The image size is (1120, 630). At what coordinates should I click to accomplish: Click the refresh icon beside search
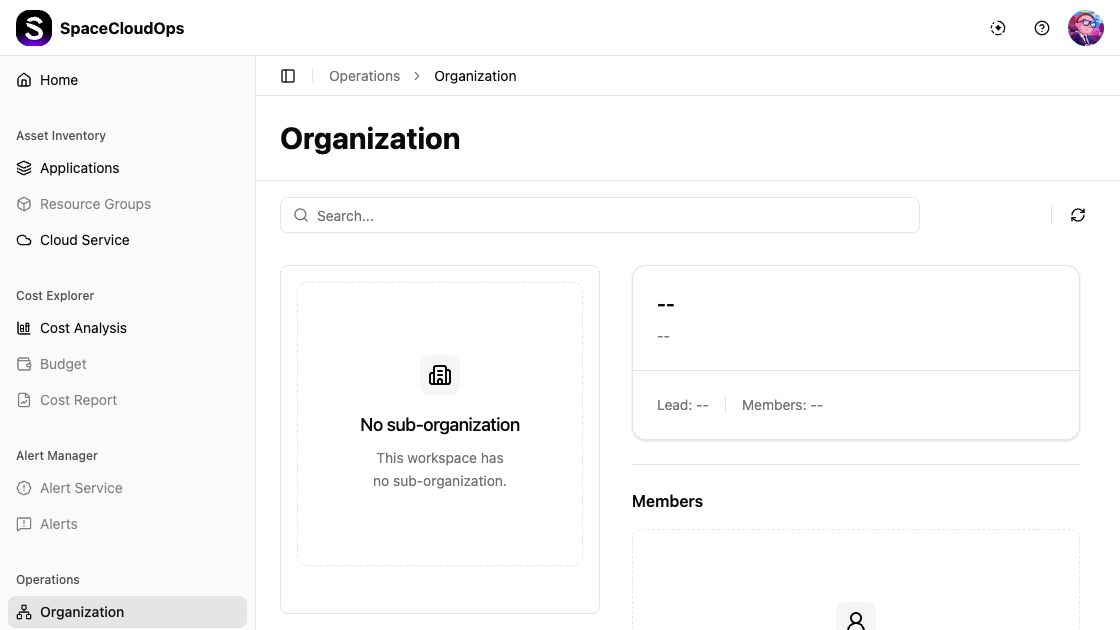pyautogui.click(x=1077, y=215)
